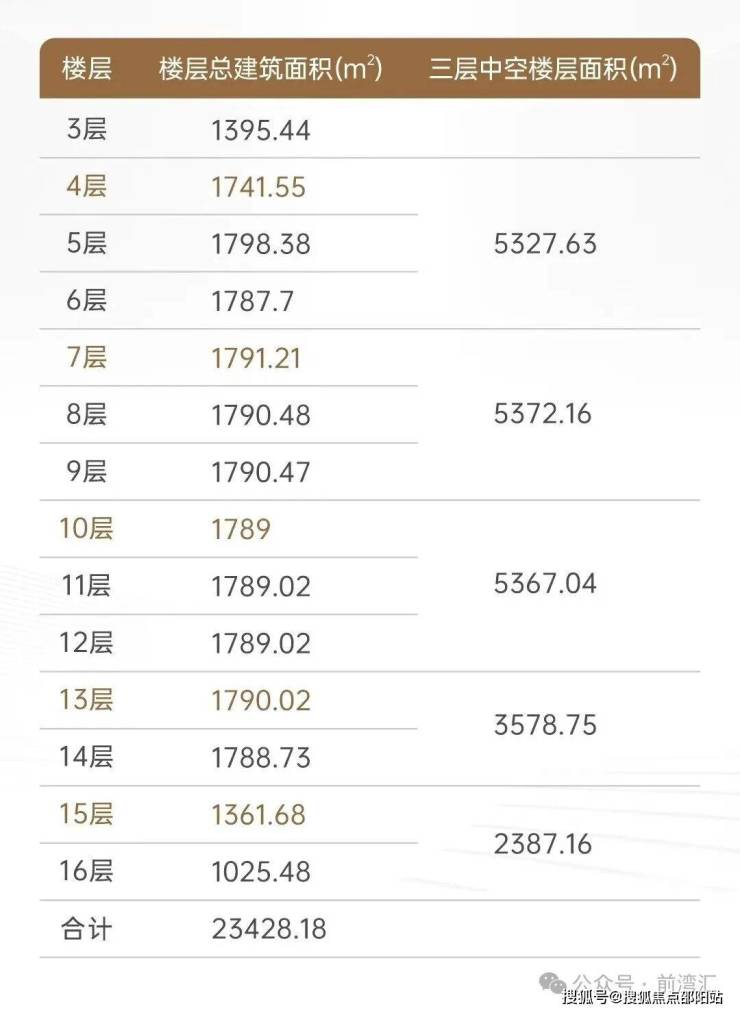Select the 2387.16 combined area value
Screen dimensions: 740x1013
point(545,844)
